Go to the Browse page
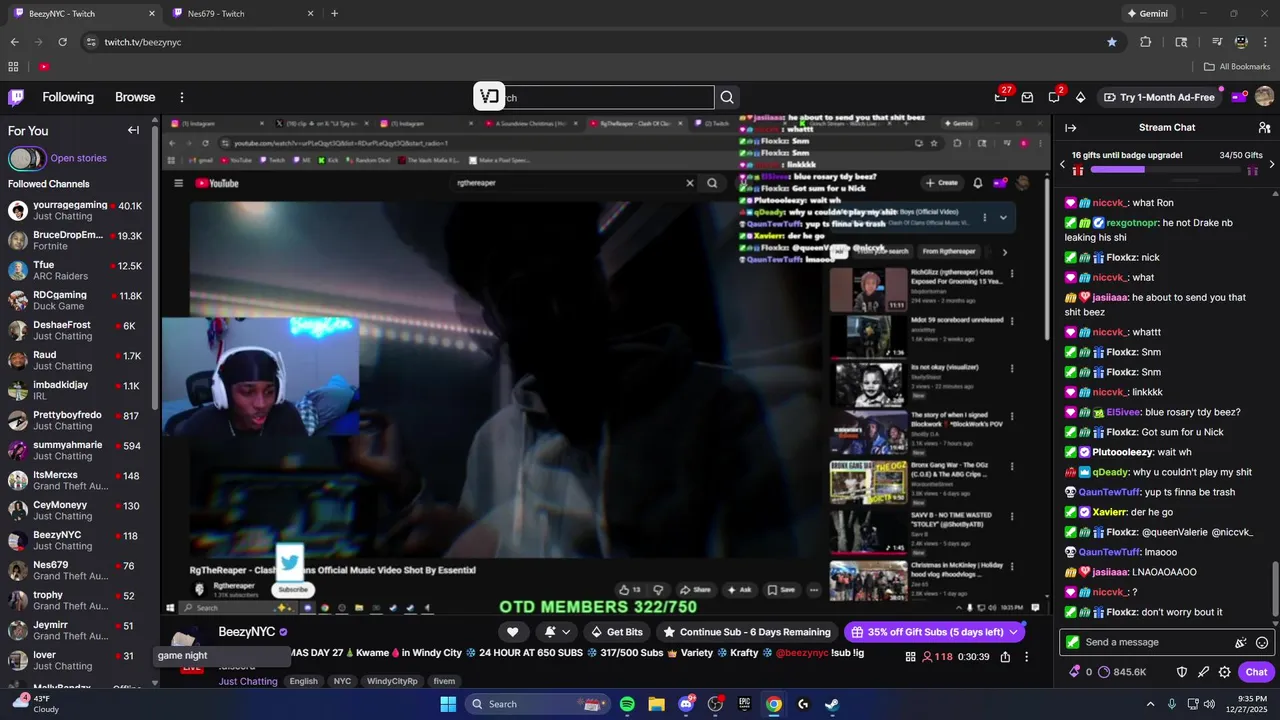Image resolution: width=1280 pixels, height=720 pixels. click(x=135, y=97)
